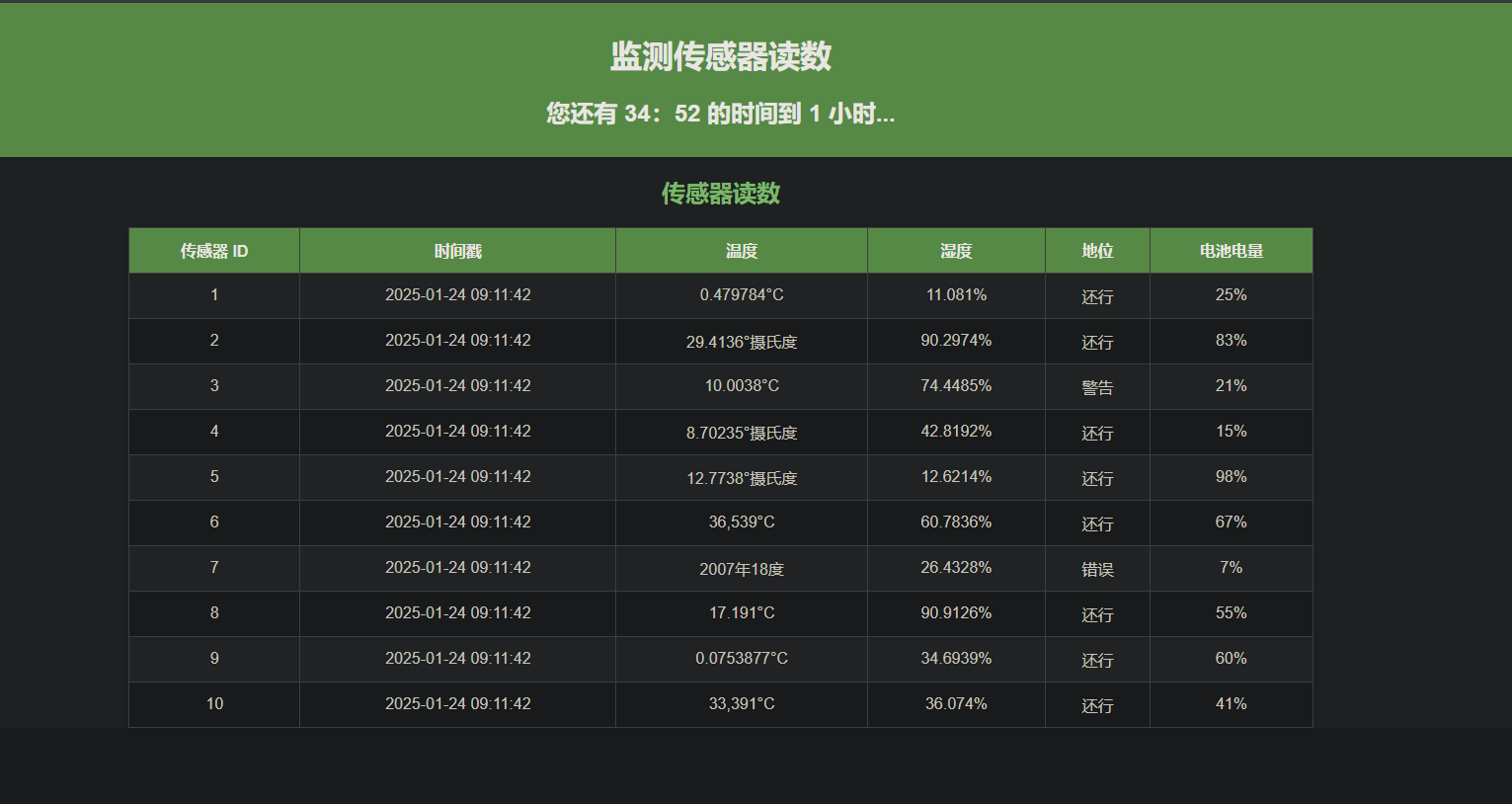Screen dimensions: 1512x804
Task: Click the 地位 column header
Action: (1097, 251)
